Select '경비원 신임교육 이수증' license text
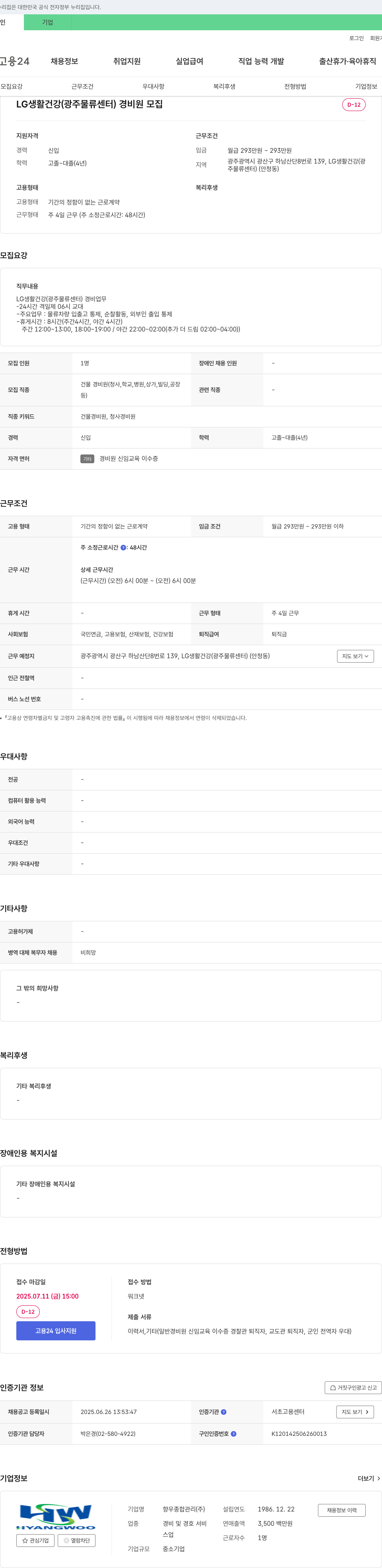 tap(129, 459)
